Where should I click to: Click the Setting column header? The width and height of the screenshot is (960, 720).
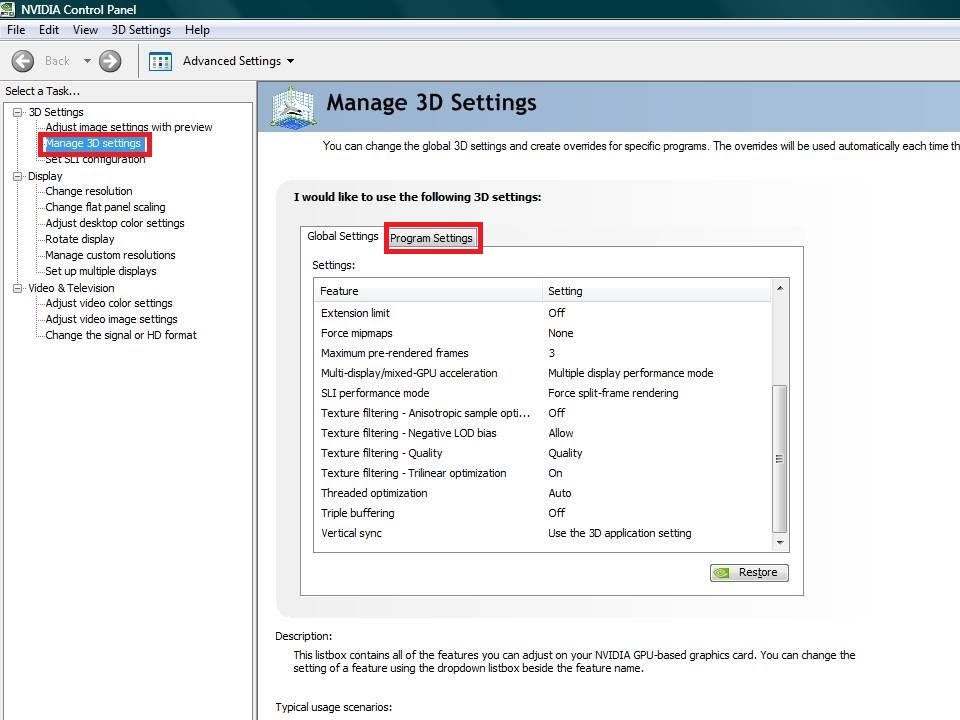(x=657, y=291)
